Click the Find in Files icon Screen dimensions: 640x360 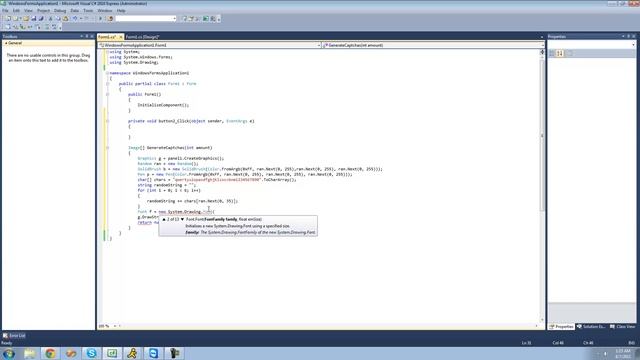pyautogui.click(x=110, y=19)
